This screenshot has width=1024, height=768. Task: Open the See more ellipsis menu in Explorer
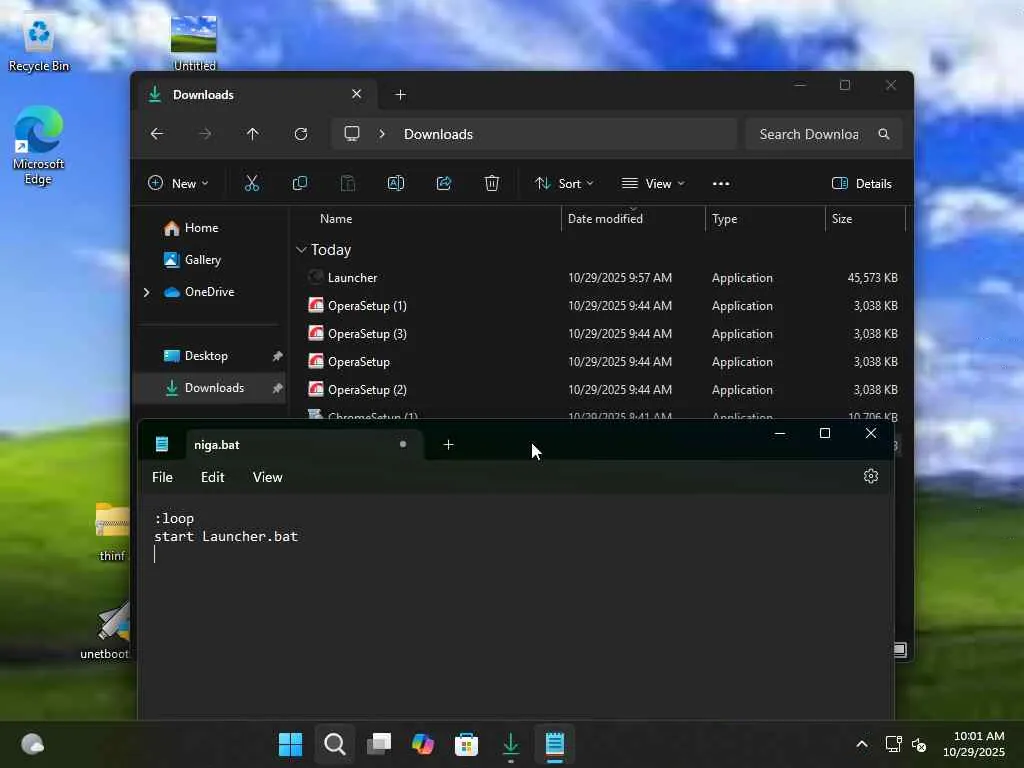tap(721, 184)
